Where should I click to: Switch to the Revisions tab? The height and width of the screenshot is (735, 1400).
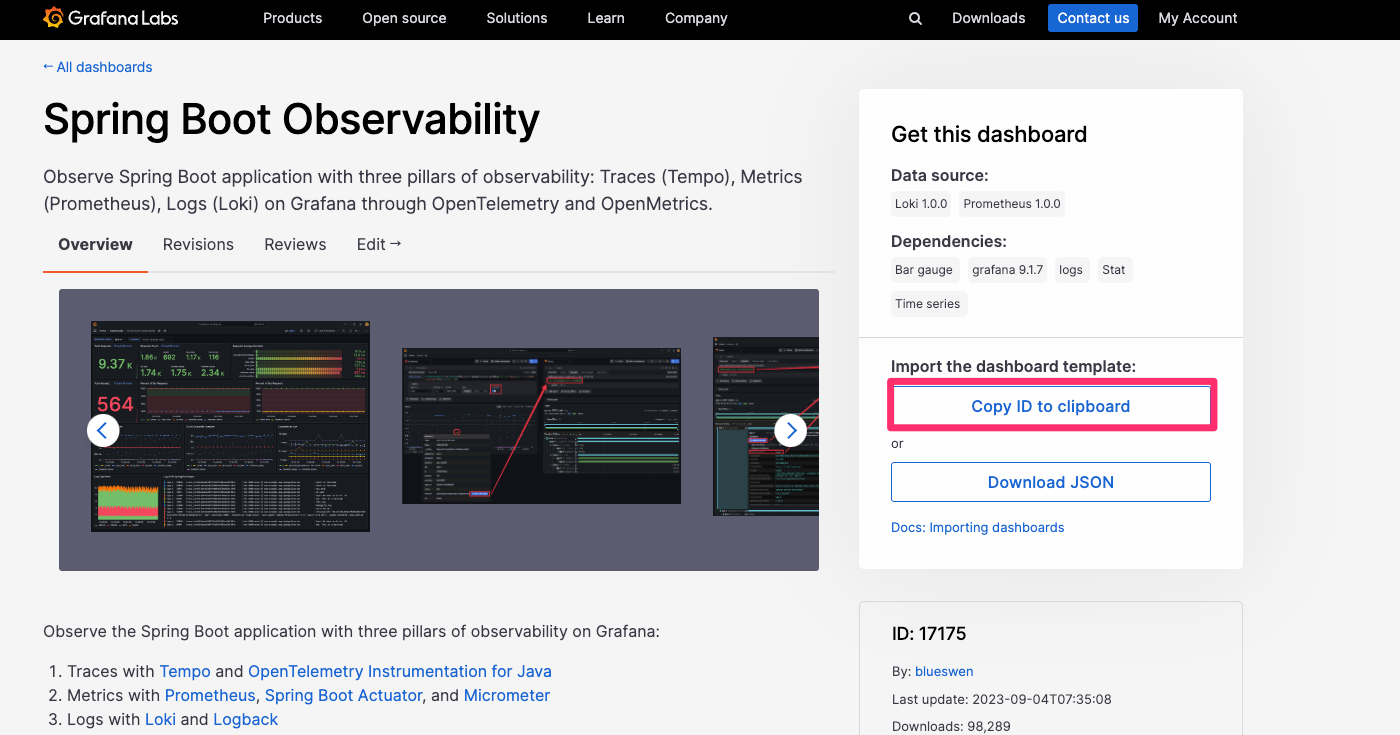point(198,244)
